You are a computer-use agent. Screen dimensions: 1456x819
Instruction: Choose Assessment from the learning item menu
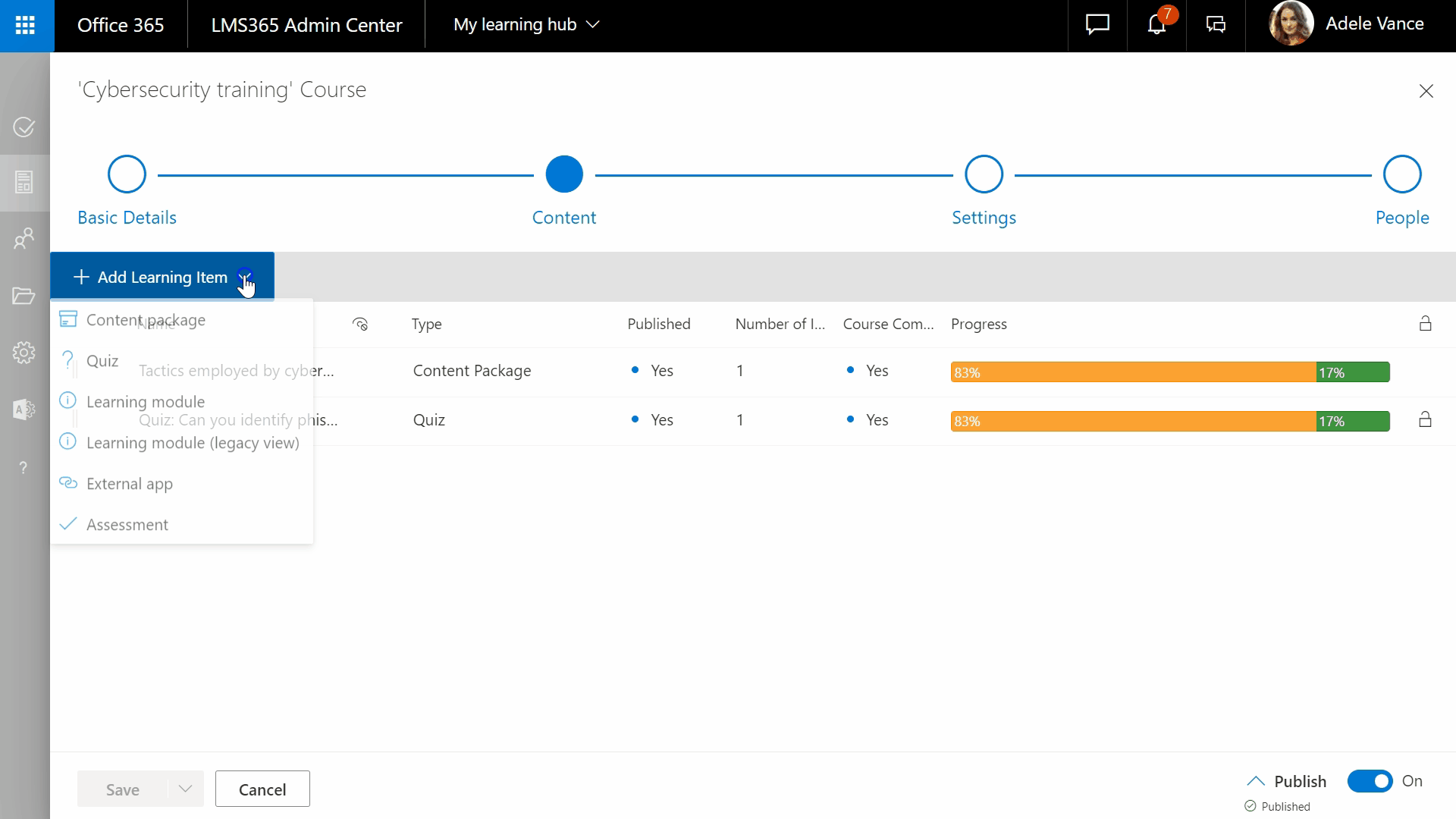tap(127, 525)
